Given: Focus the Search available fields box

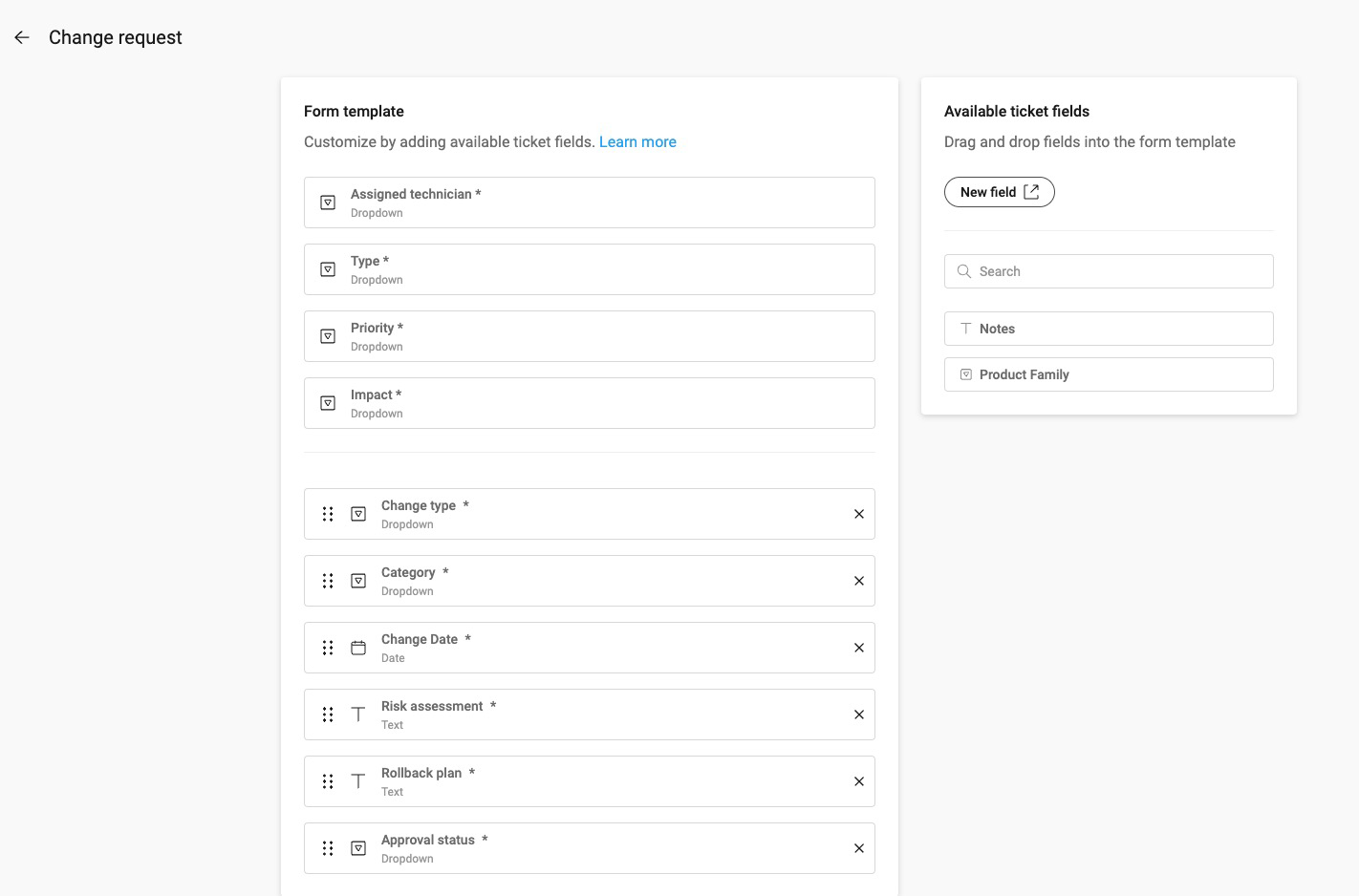Looking at the screenshot, I should click(x=1109, y=271).
